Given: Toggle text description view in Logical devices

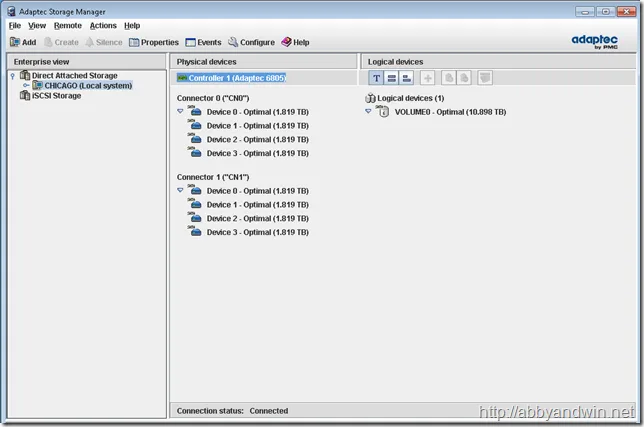Looking at the screenshot, I should 376,78.
